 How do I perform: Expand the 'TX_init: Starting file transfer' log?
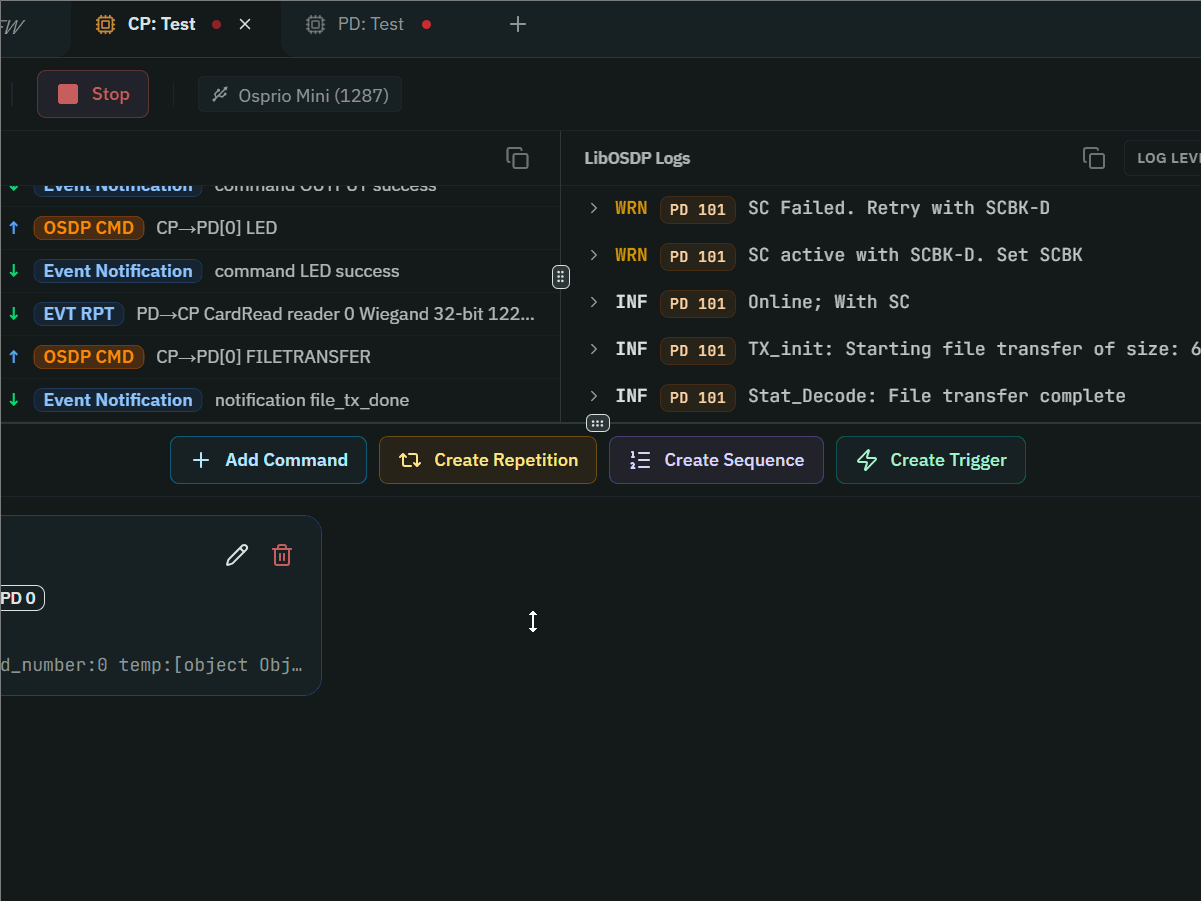click(593, 349)
